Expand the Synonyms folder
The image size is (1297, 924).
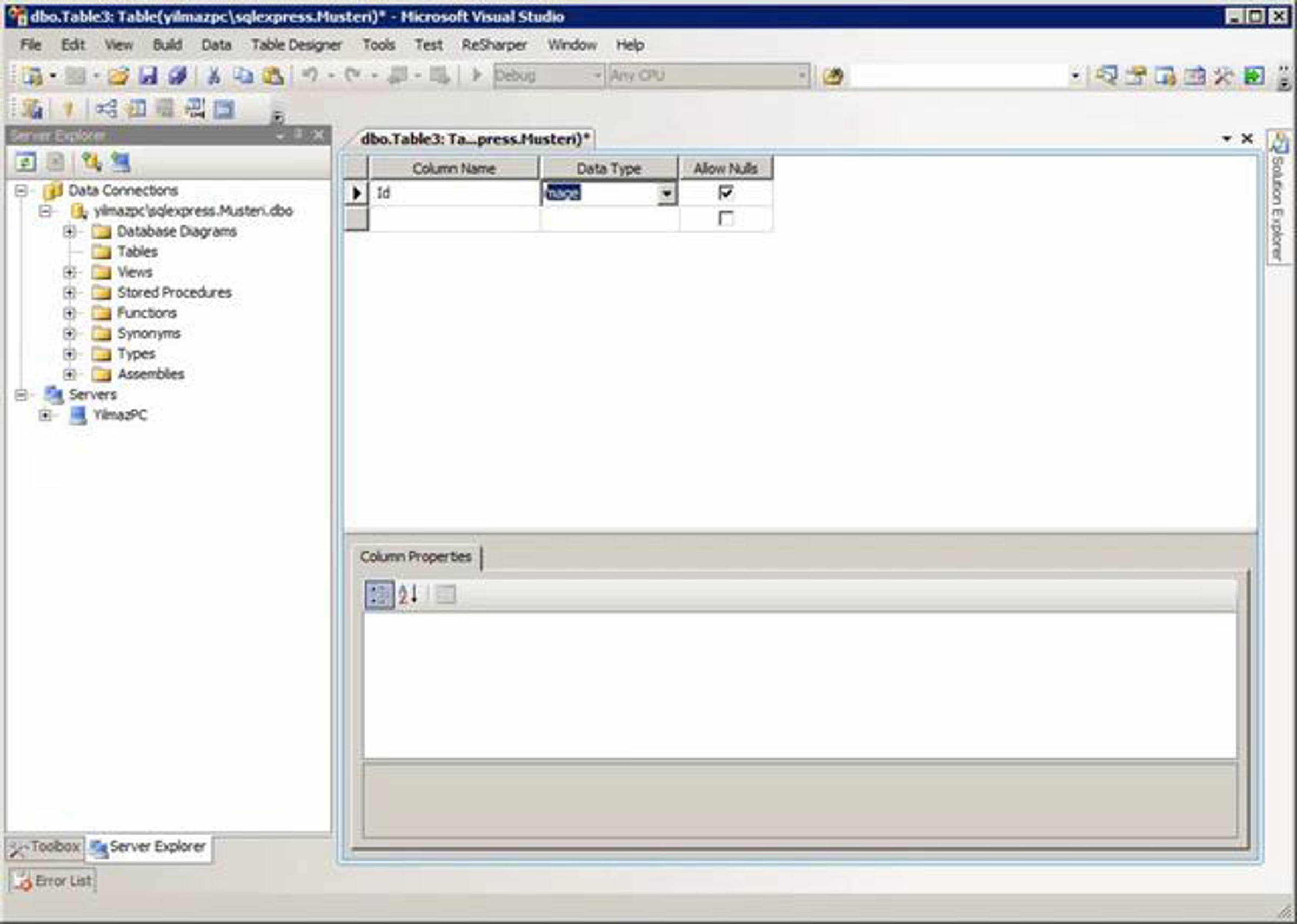[x=69, y=333]
